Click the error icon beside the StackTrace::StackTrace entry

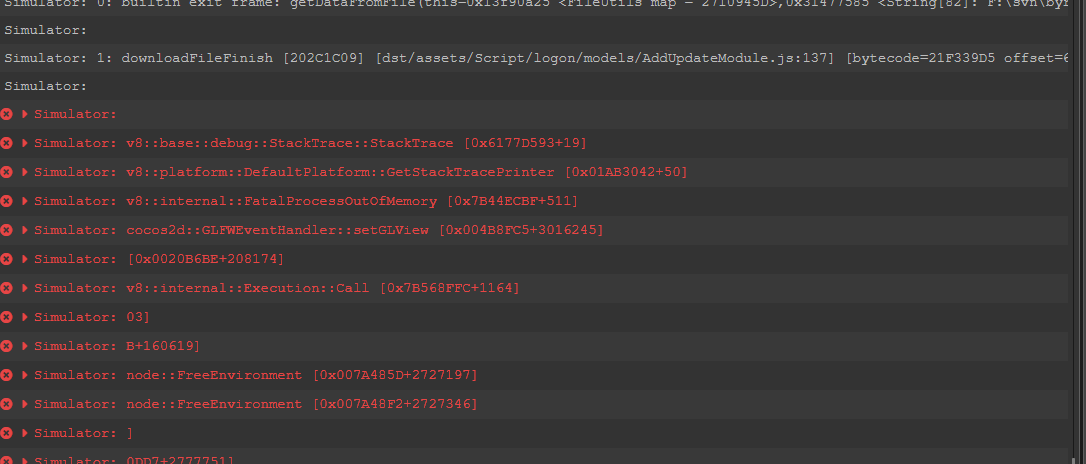coord(7,144)
